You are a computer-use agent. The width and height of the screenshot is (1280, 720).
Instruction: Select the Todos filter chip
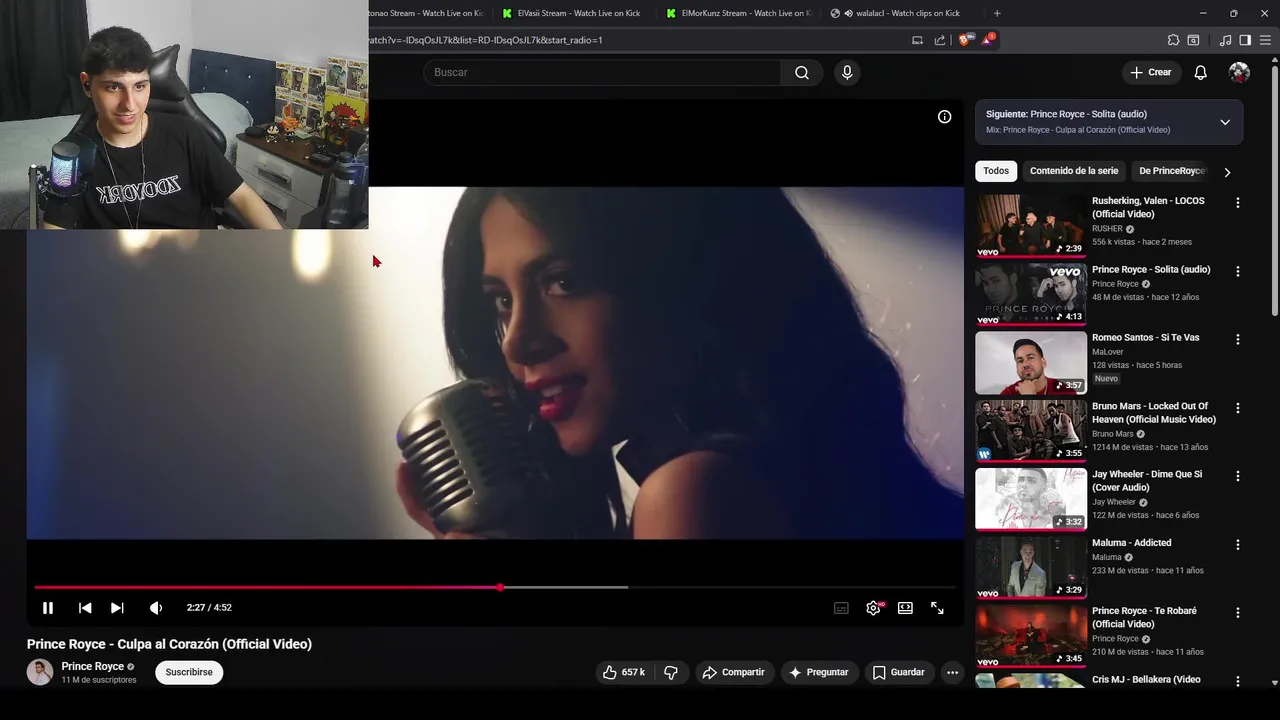click(996, 171)
